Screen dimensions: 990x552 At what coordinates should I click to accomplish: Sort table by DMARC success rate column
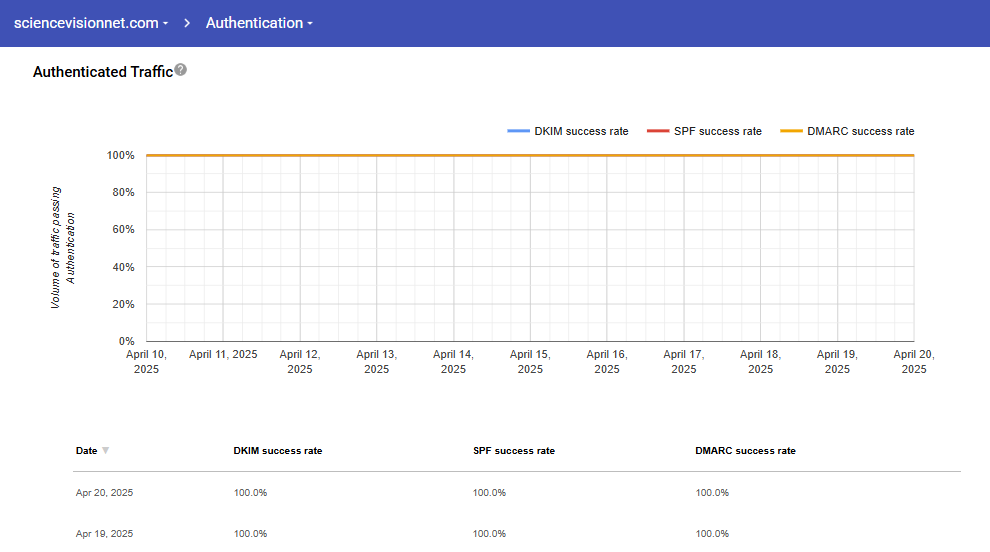click(745, 451)
